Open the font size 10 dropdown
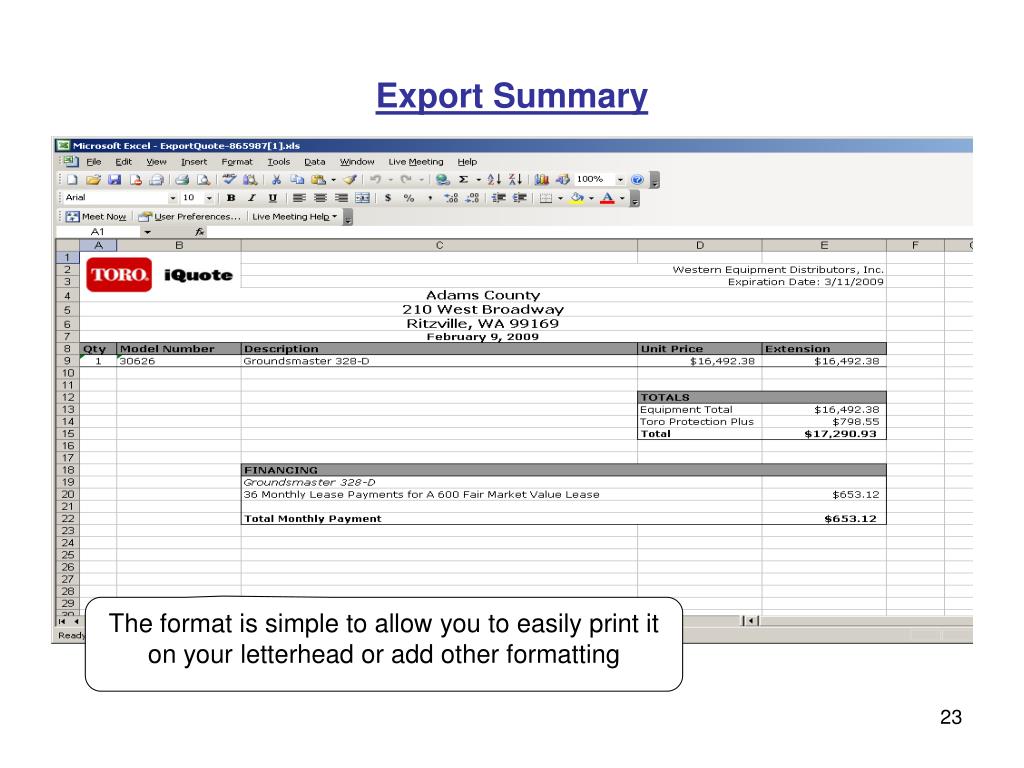The width and height of the screenshot is (1024, 768). 209,198
